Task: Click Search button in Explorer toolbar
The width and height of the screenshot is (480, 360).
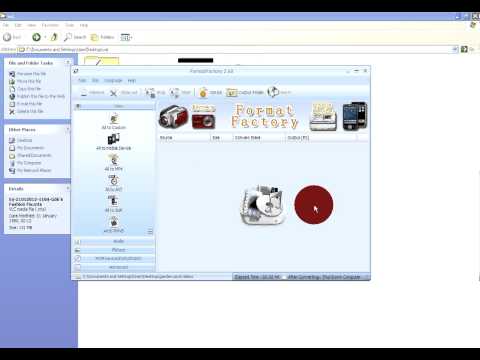Action: coord(75,37)
